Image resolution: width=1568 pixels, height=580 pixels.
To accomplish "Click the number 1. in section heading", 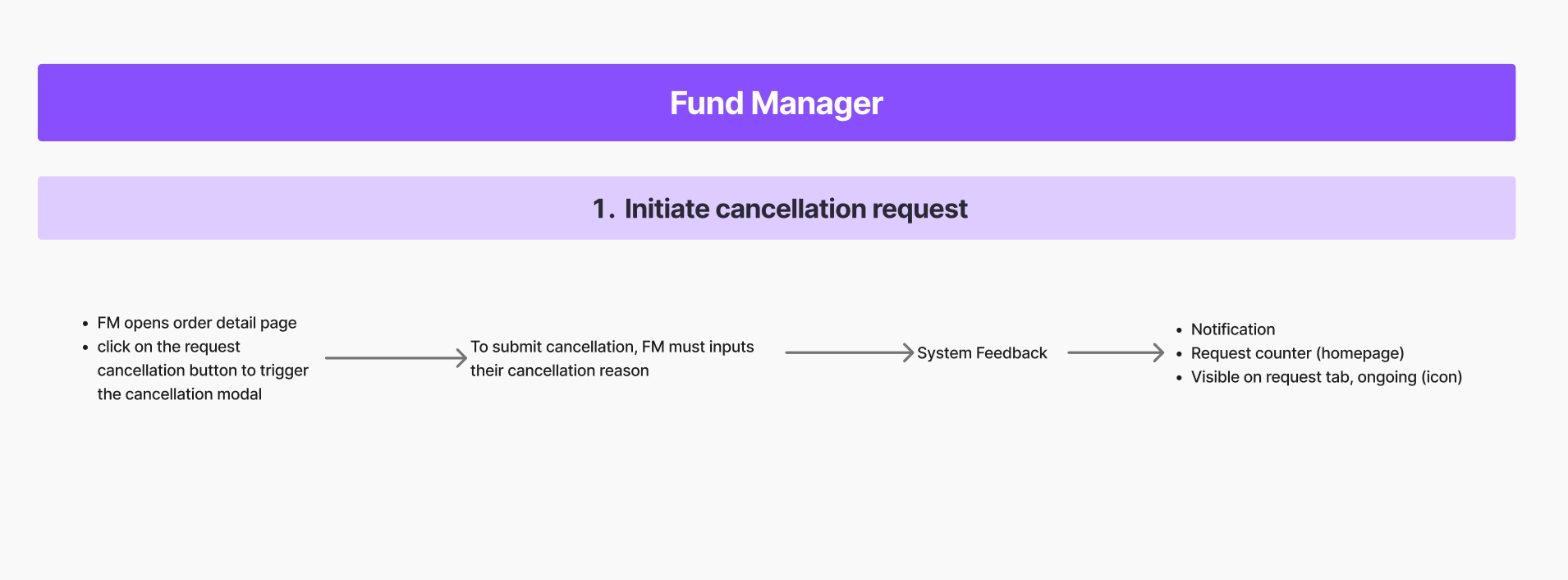I will (603, 209).
